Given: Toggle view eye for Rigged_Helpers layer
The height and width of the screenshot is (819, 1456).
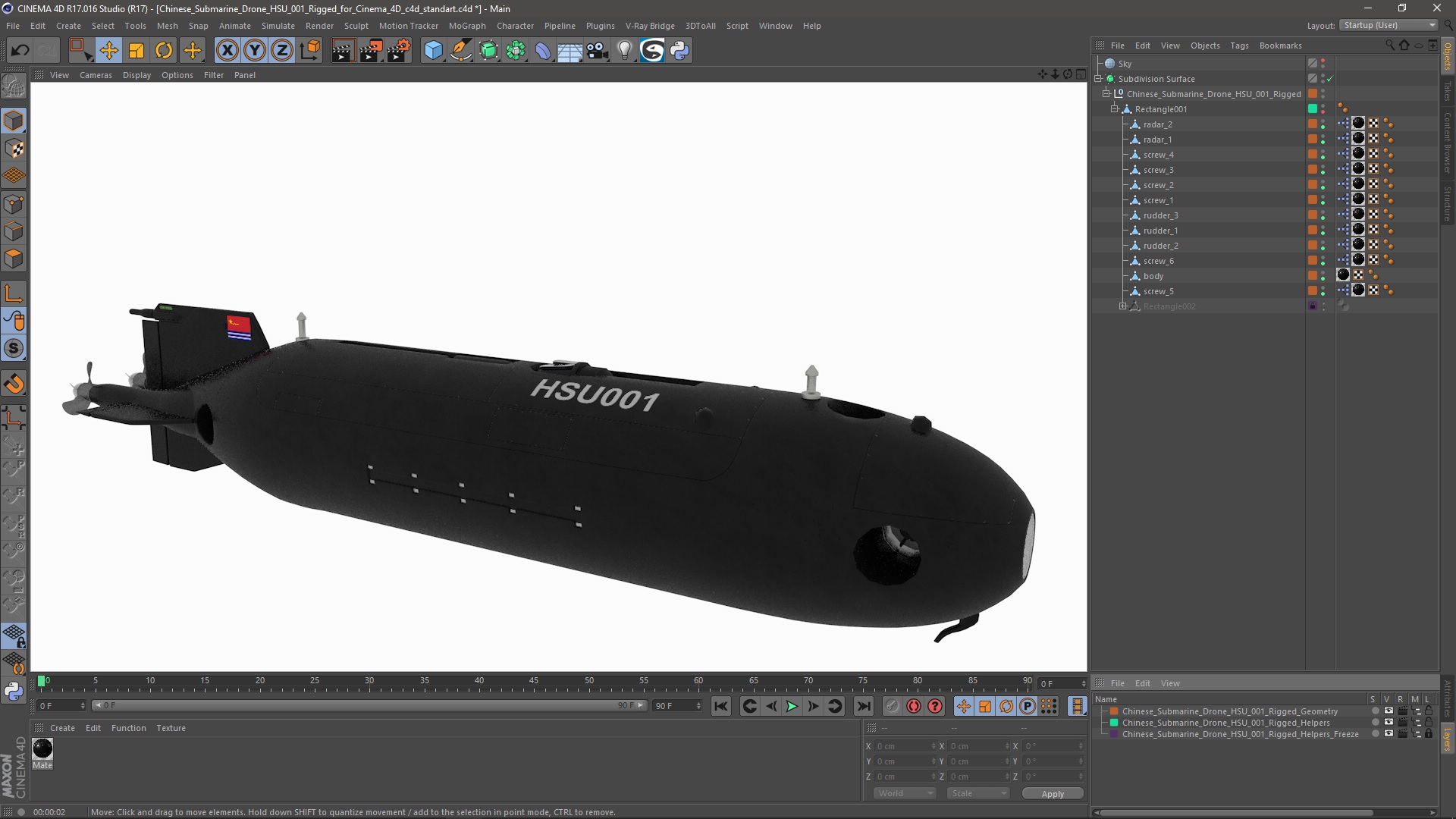Looking at the screenshot, I should pyautogui.click(x=1389, y=723).
